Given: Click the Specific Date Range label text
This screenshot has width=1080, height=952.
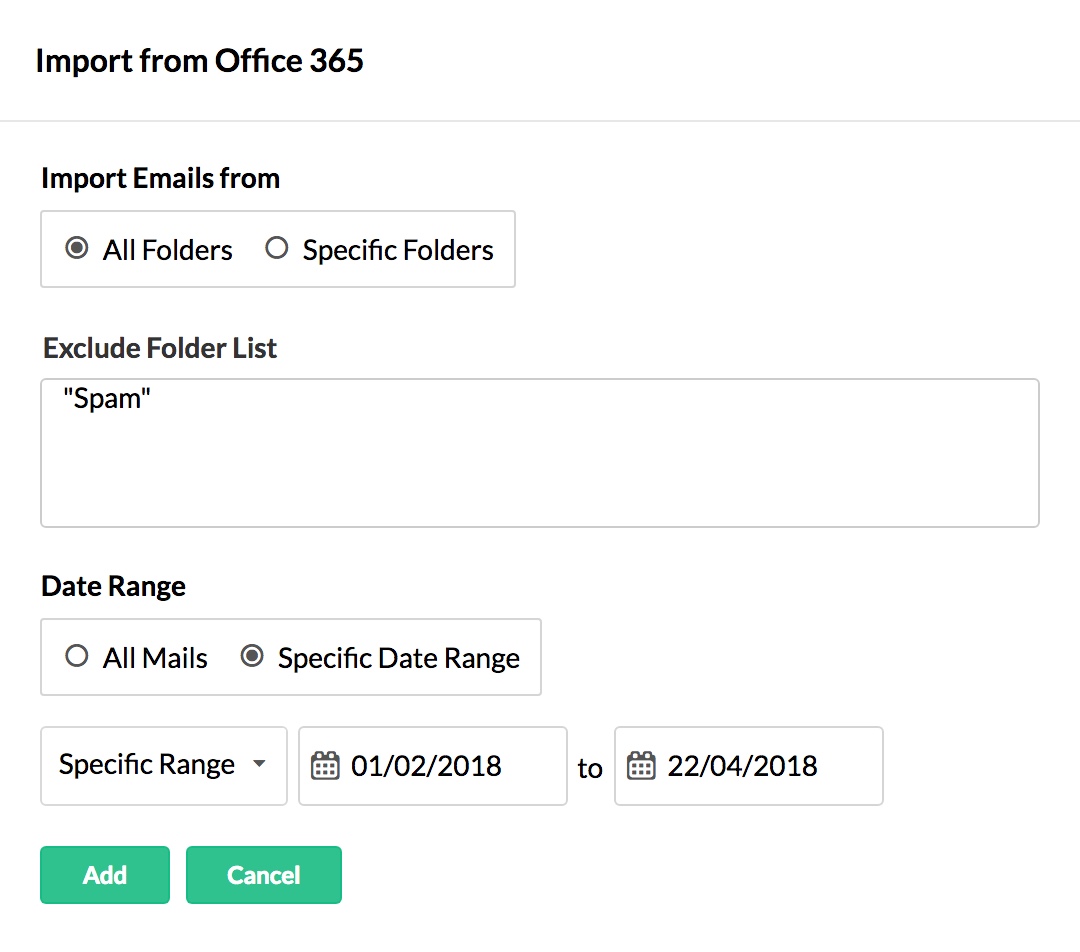Looking at the screenshot, I should 399,658.
